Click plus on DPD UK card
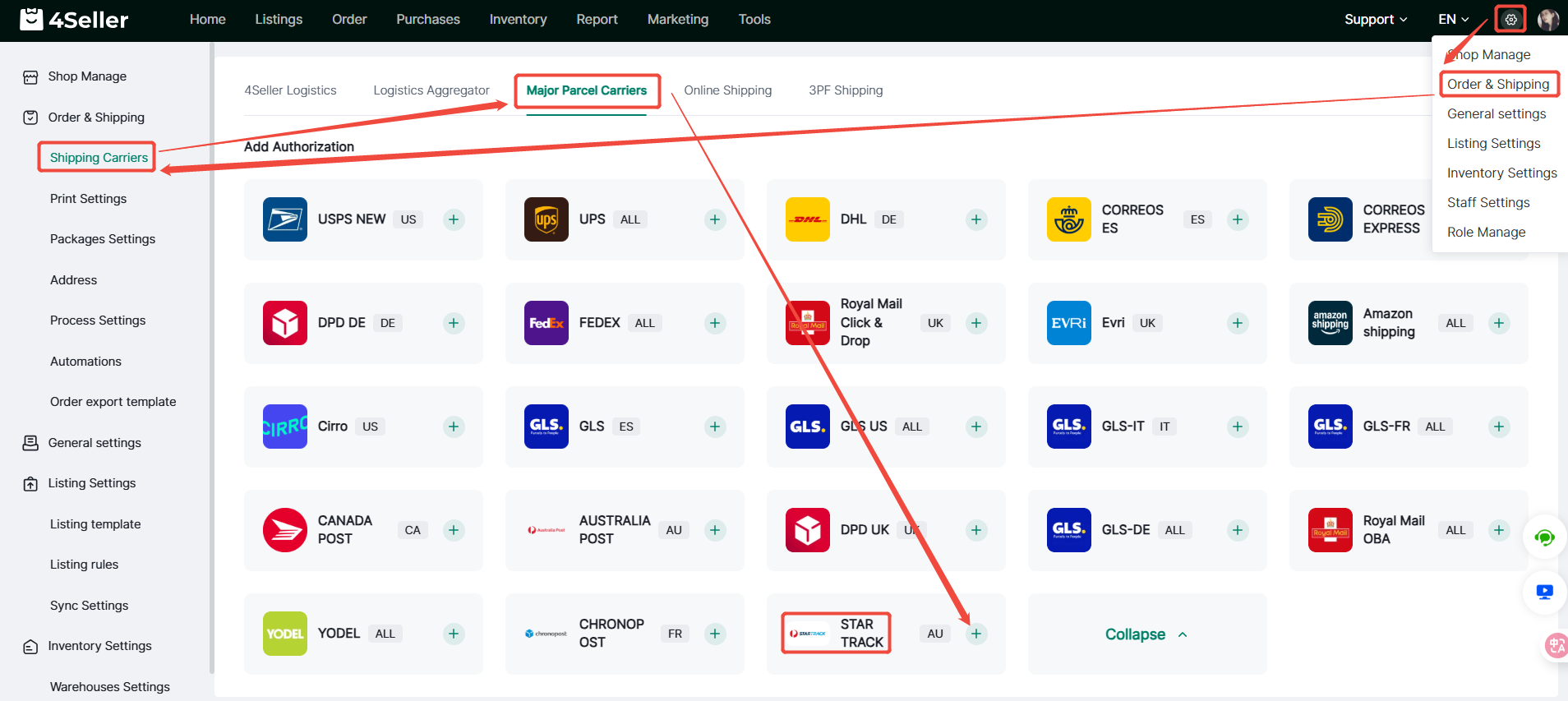 coord(976,530)
